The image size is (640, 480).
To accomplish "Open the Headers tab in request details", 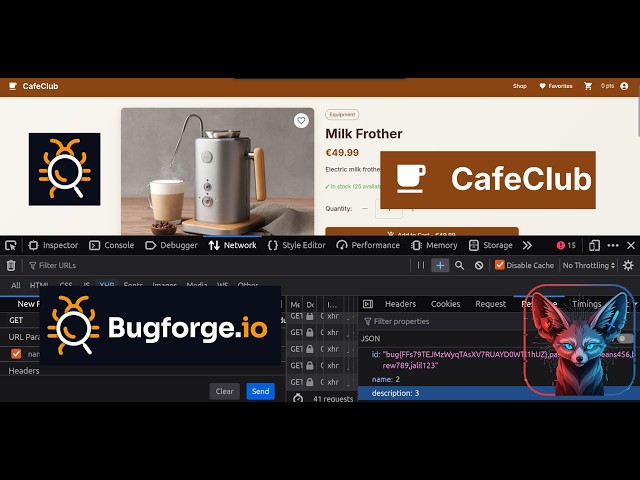I will (x=400, y=304).
